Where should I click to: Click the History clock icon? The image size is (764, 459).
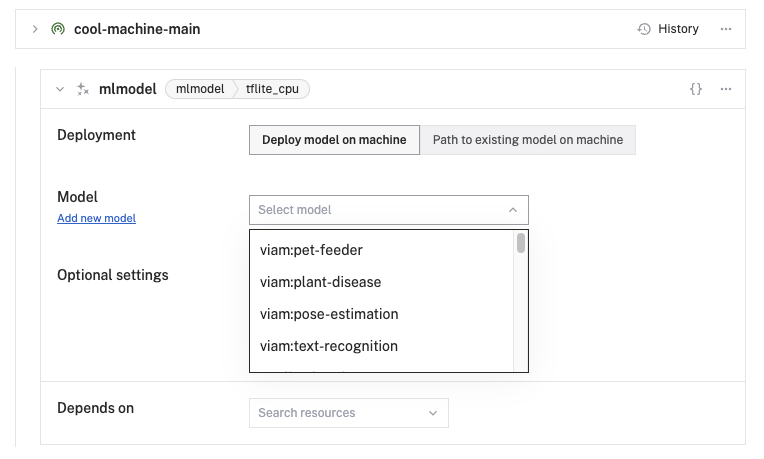click(x=644, y=29)
